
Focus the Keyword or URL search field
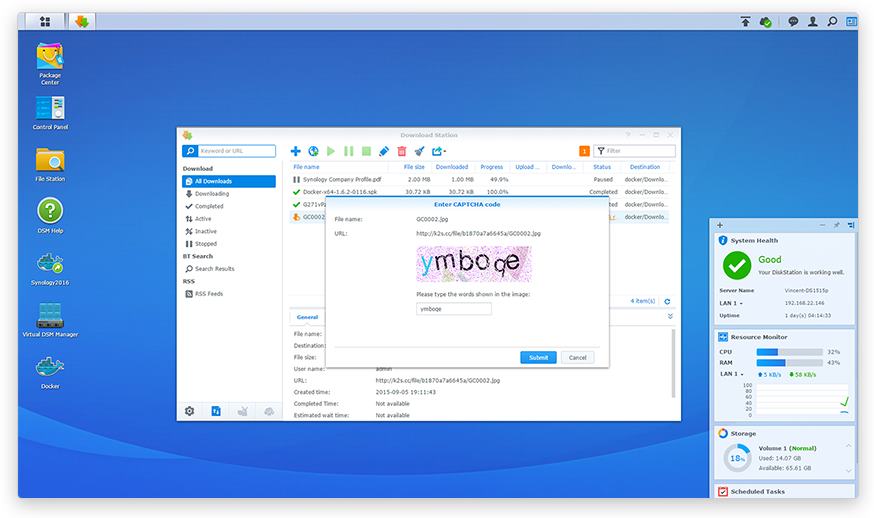[x=236, y=151]
